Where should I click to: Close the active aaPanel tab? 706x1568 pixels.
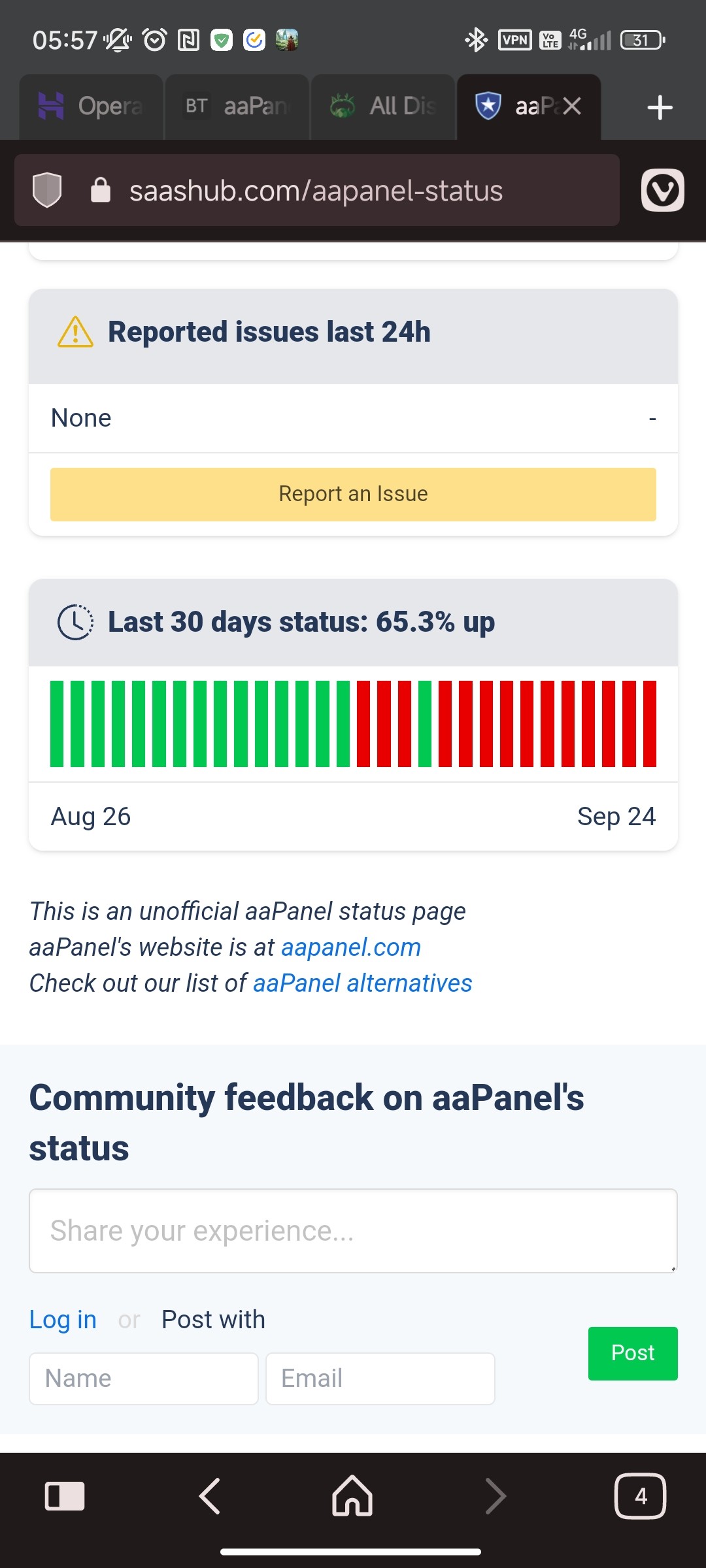pyautogui.click(x=571, y=106)
